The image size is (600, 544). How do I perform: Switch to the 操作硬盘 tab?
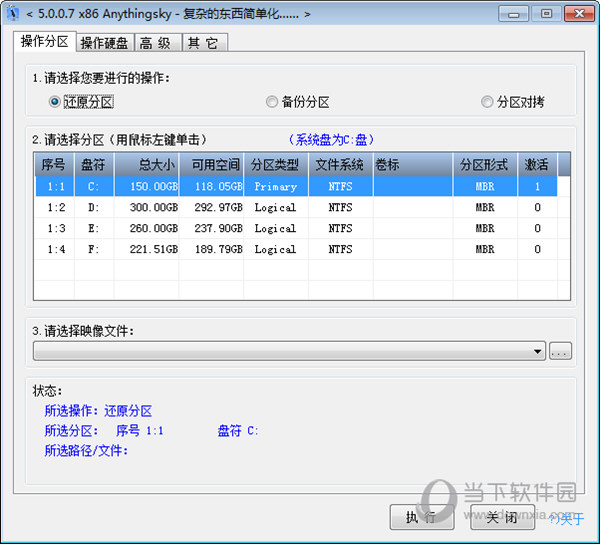click(104, 43)
